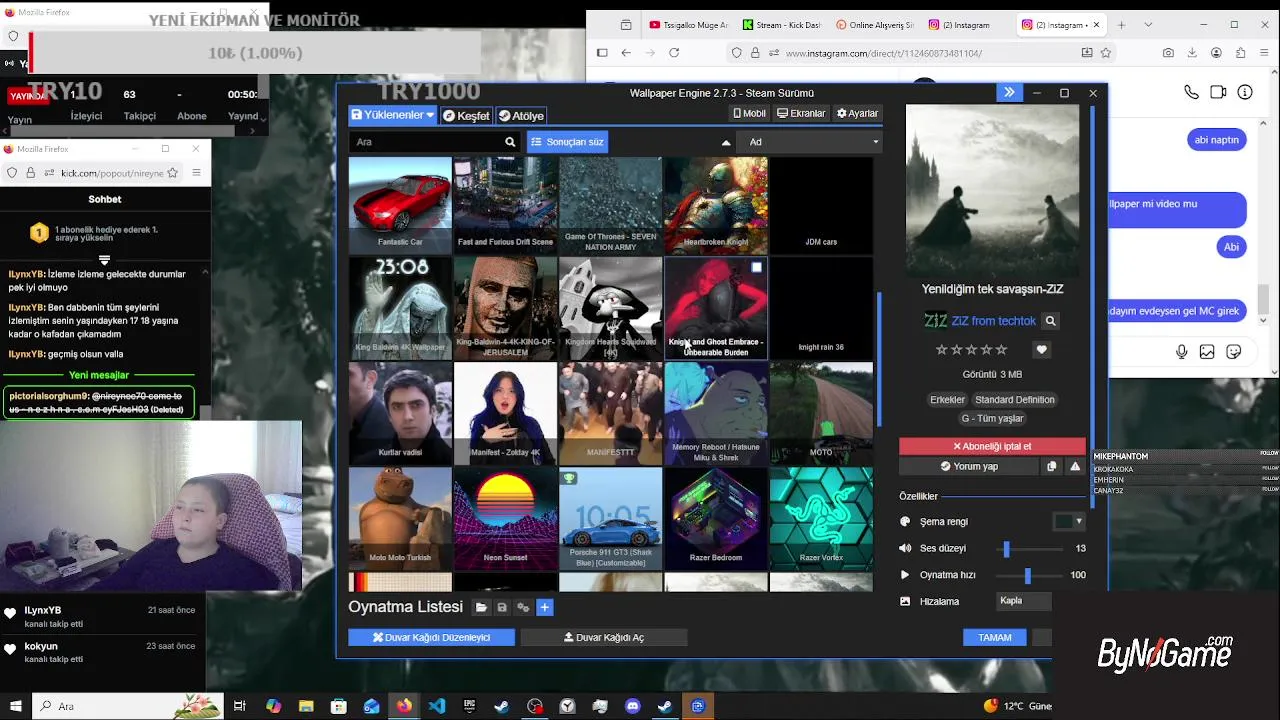
Task: Click the Duvar Kağıdı Aç button
Action: [604, 637]
